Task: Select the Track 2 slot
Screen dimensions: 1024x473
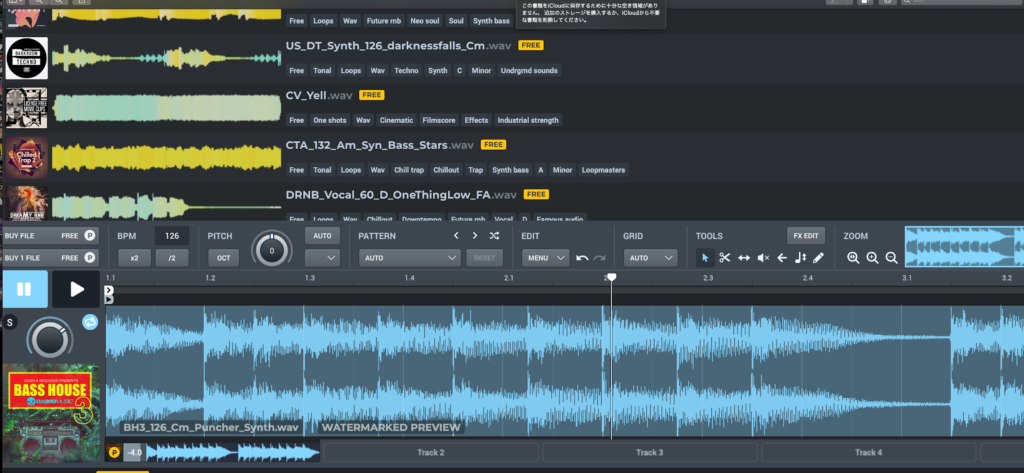Action: point(430,453)
